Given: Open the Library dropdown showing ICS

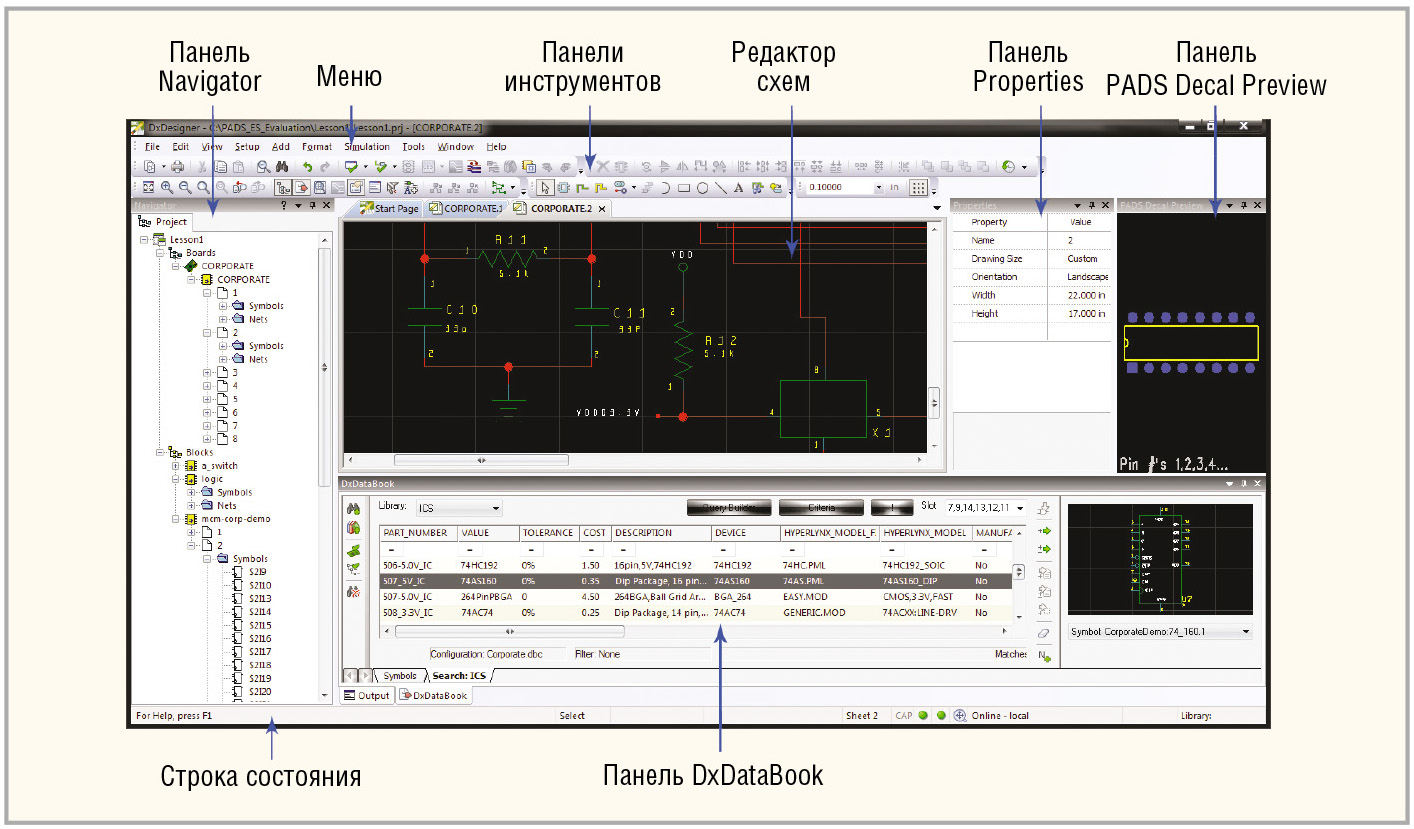Looking at the screenshot, I should click(458, 508).
